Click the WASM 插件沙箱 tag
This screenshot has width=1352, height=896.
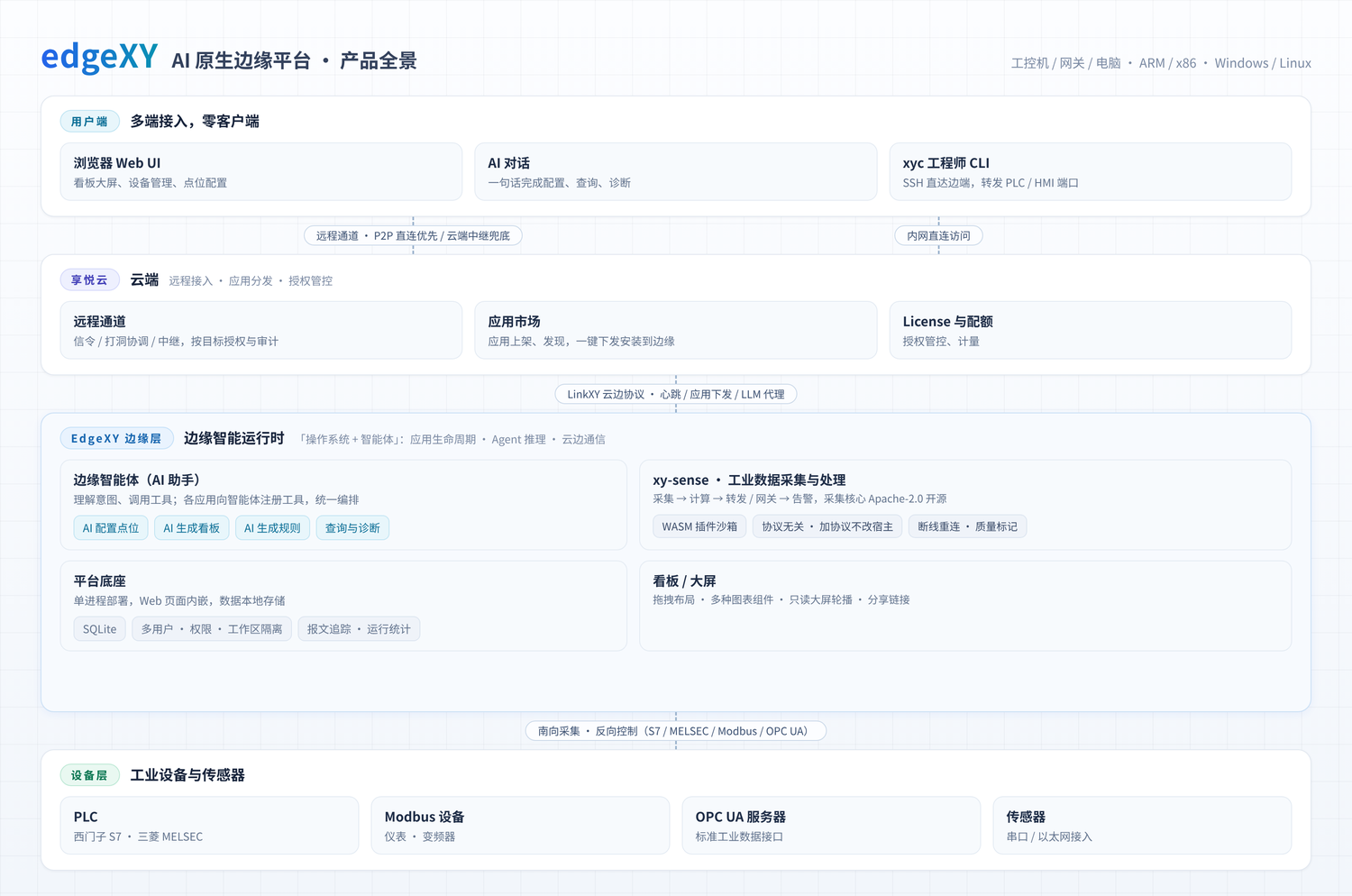pos(699,526)
